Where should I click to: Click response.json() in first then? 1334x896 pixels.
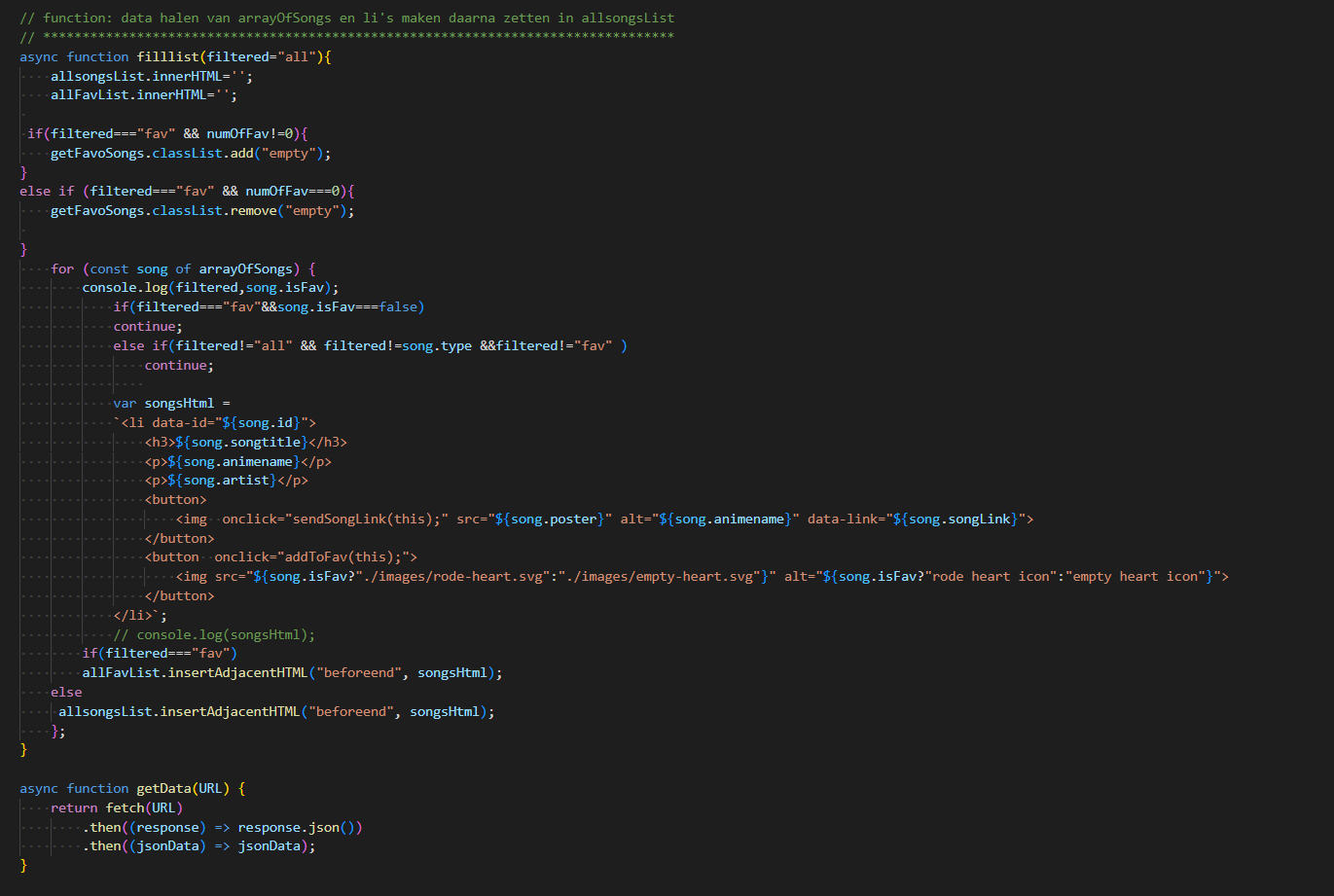pos(297,827)
